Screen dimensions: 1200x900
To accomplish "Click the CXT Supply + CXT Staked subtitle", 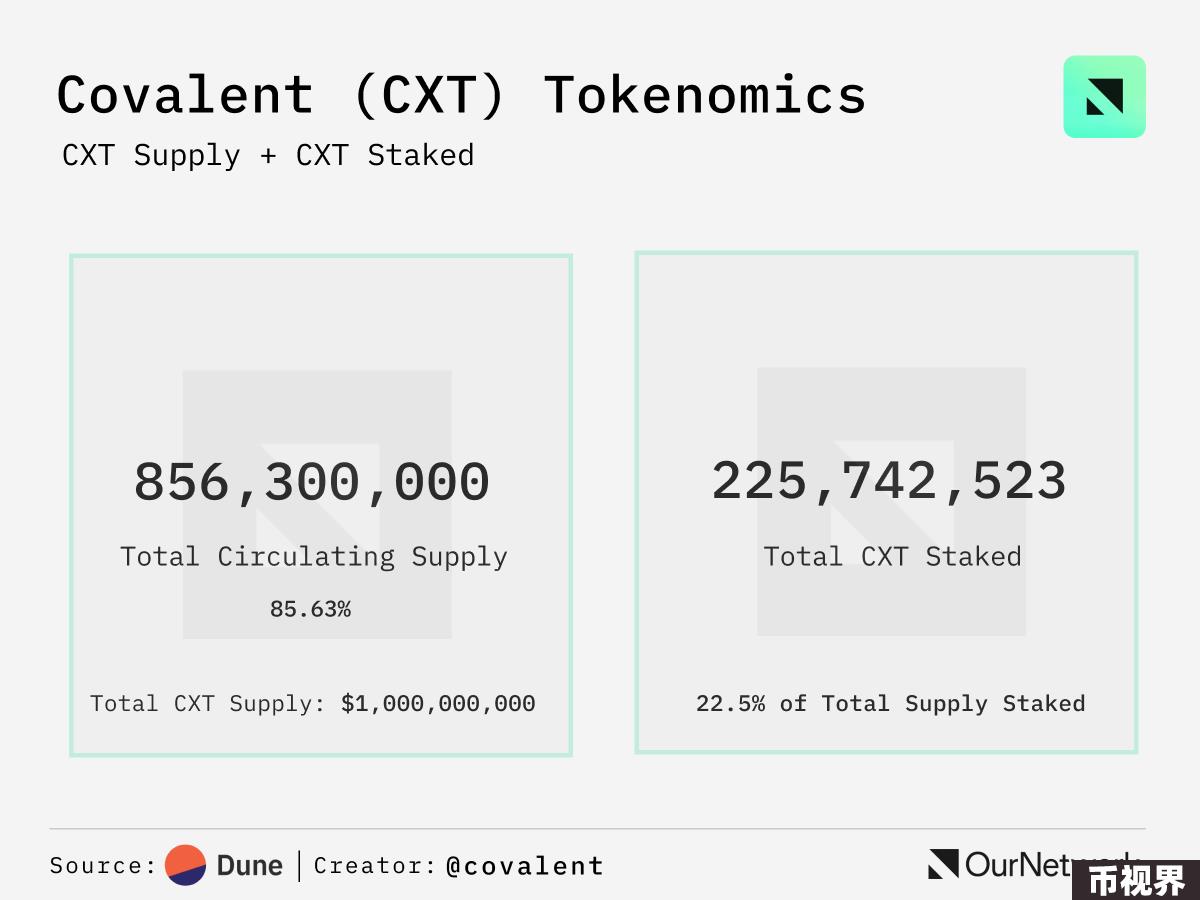I will click(268, 156).
